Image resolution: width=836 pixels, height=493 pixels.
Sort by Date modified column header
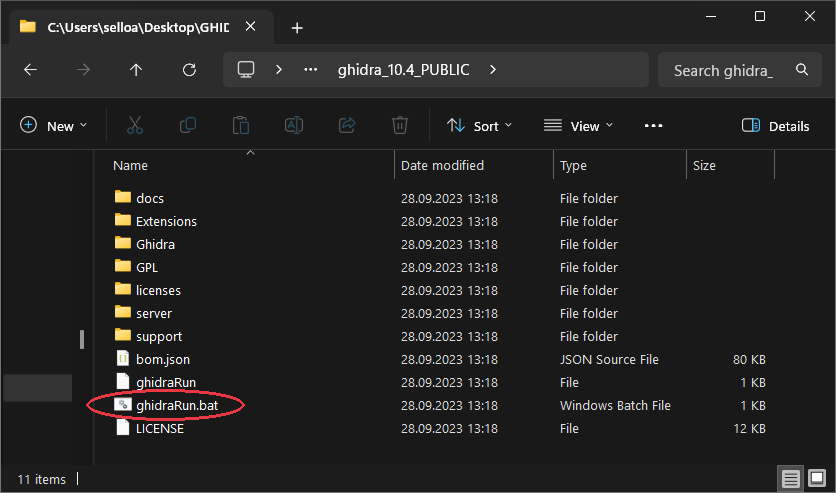pos(442,166)
